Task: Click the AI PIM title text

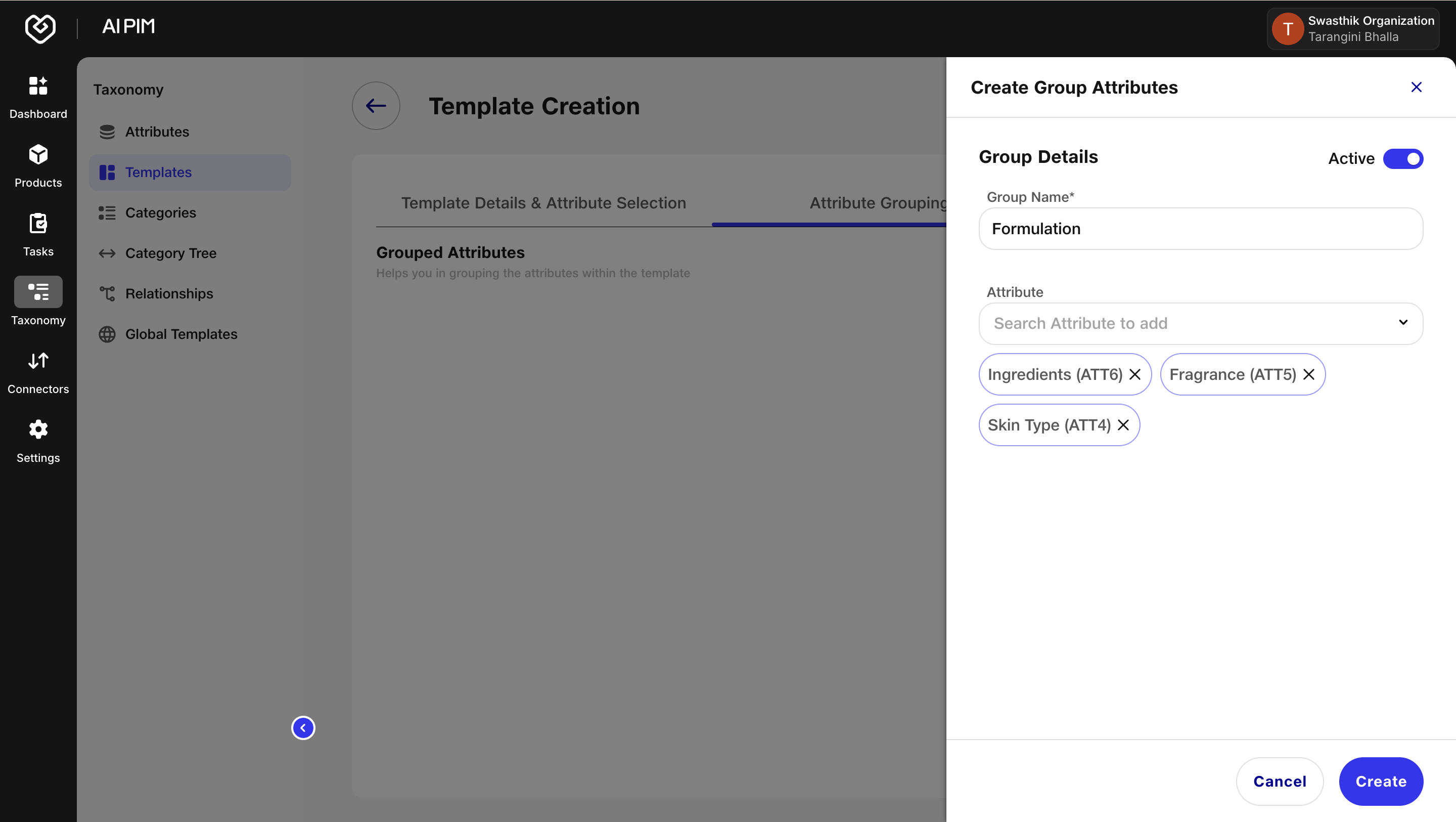Action: pyautogui.click(x=128, y=27)
